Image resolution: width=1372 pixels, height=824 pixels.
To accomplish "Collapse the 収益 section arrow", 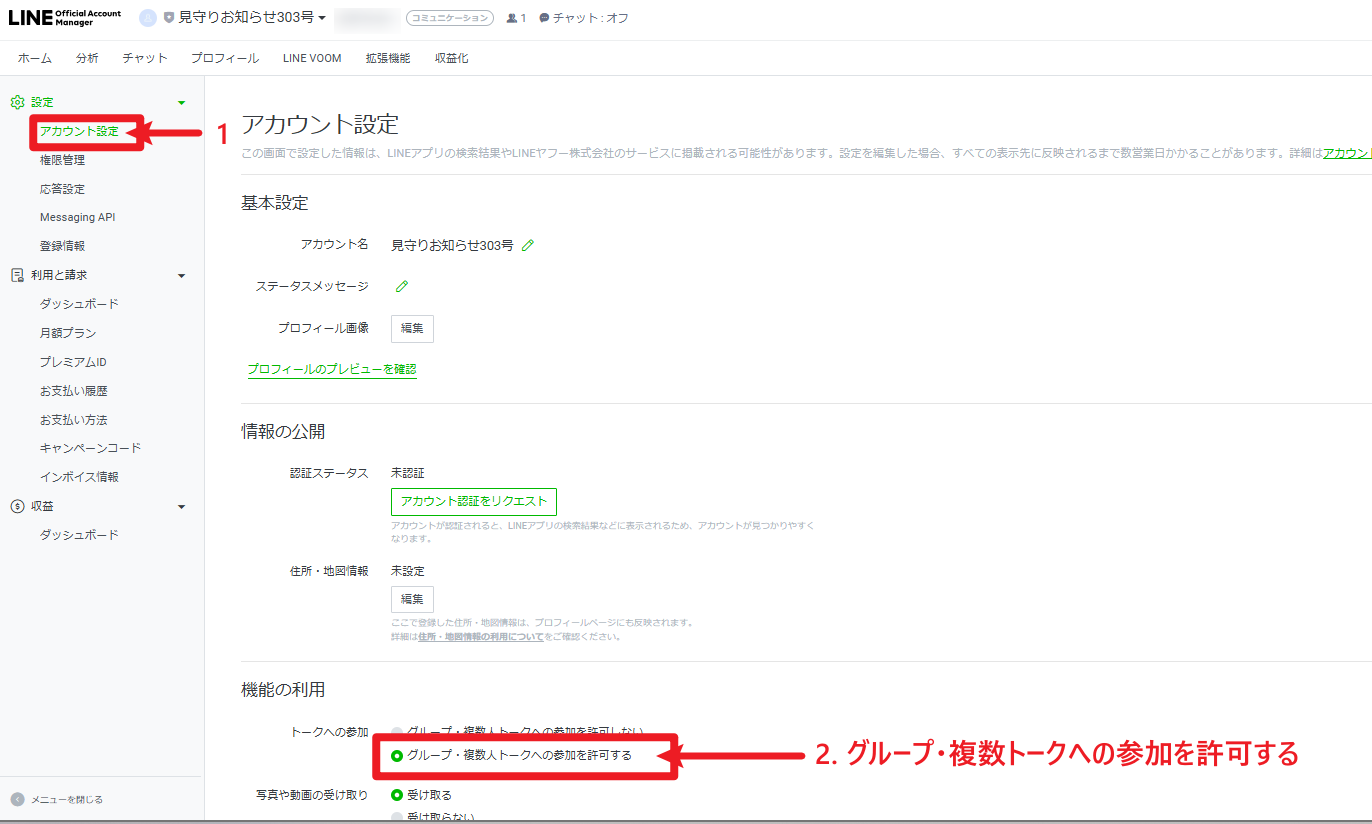I will pos(181,507).
